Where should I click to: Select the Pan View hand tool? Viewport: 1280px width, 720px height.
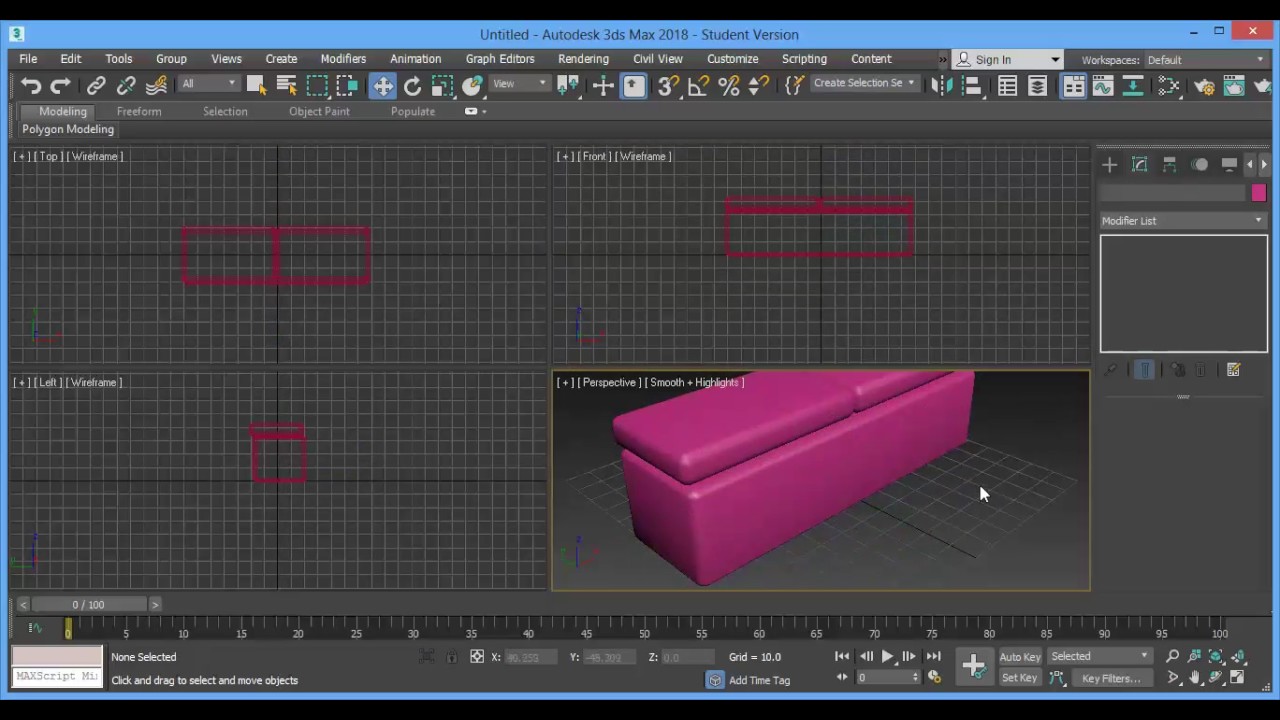pyautogui.click(x=1194, y=678)
